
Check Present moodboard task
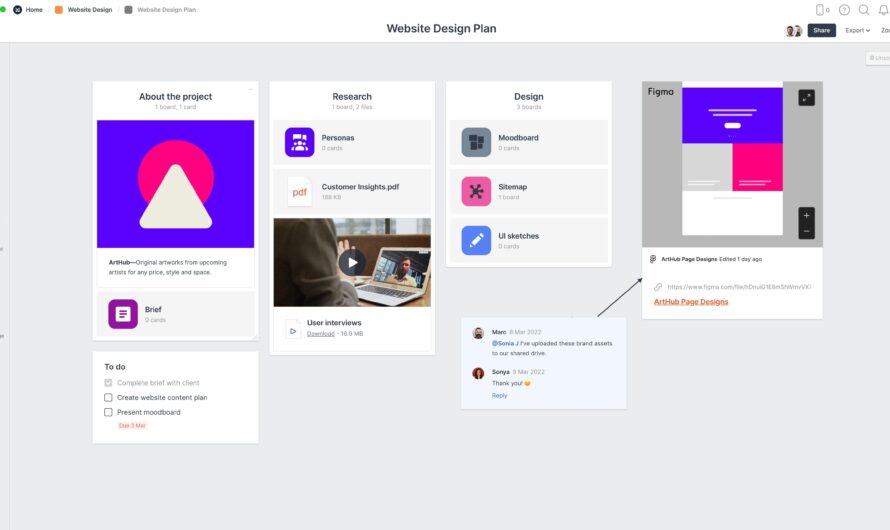tap(108, 413)
